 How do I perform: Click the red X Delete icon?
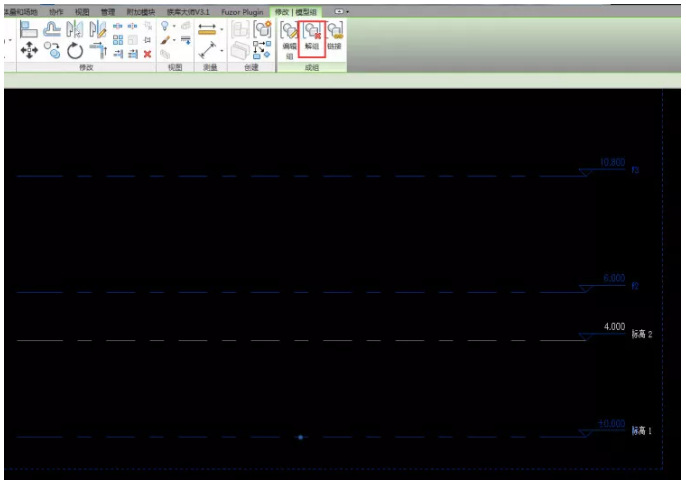147,54
